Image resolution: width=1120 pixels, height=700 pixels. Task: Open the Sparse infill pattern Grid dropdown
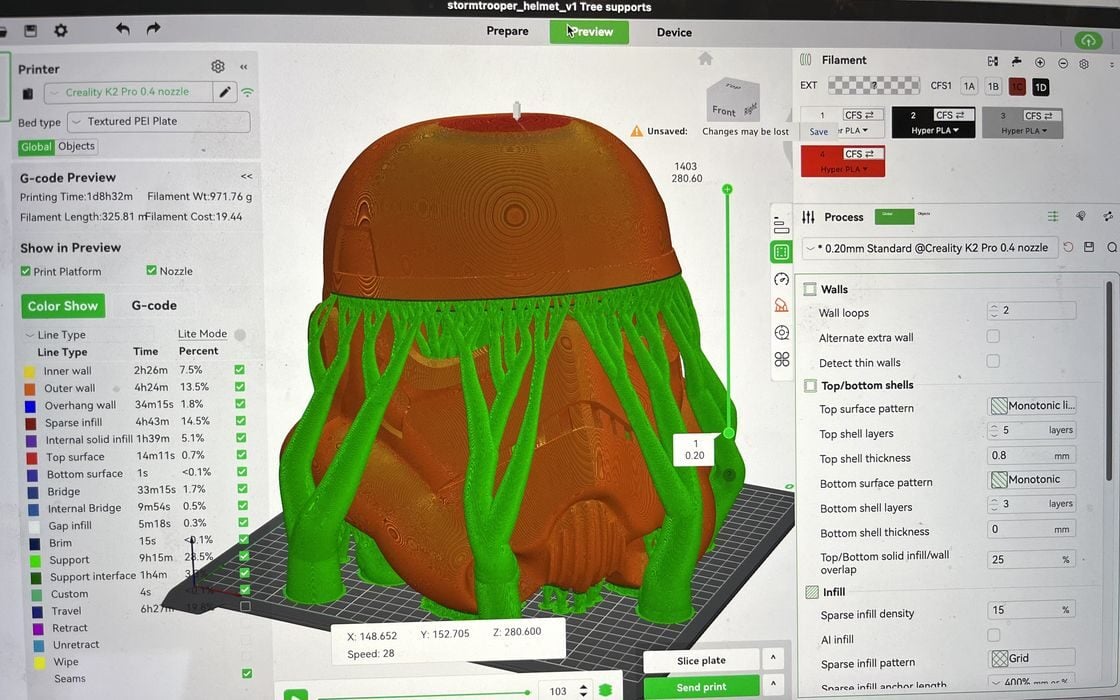[x=1031, y=658]
